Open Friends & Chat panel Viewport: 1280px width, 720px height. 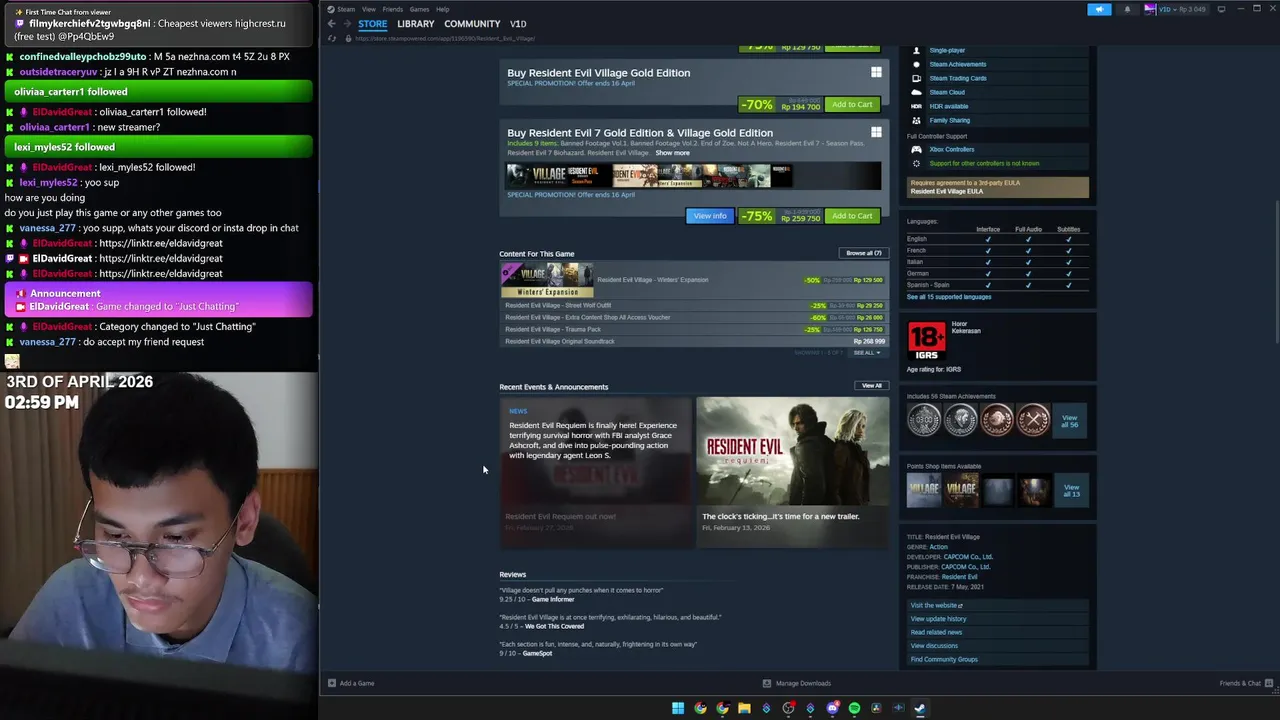[x=1246, y=683]
